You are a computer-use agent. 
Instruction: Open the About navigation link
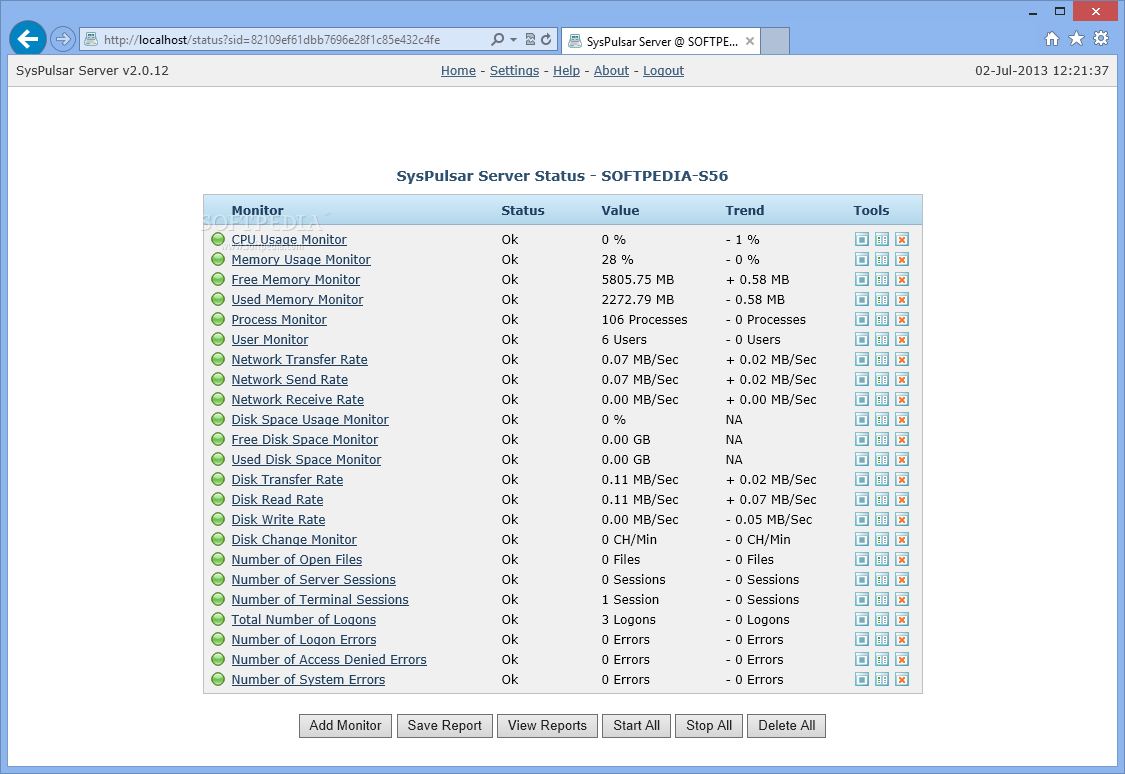[x=611, y=71]
